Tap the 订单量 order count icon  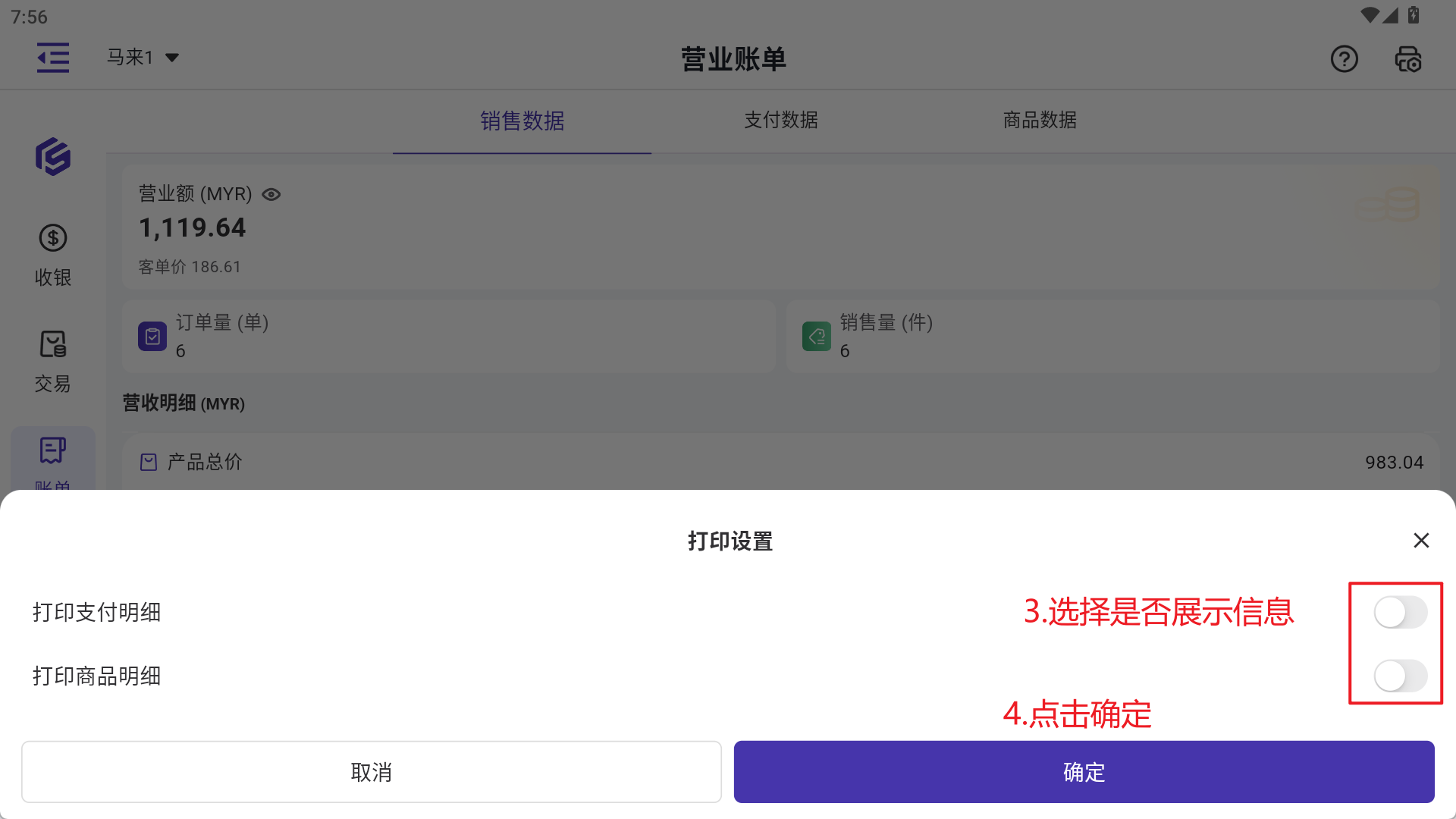coord(152,336)
